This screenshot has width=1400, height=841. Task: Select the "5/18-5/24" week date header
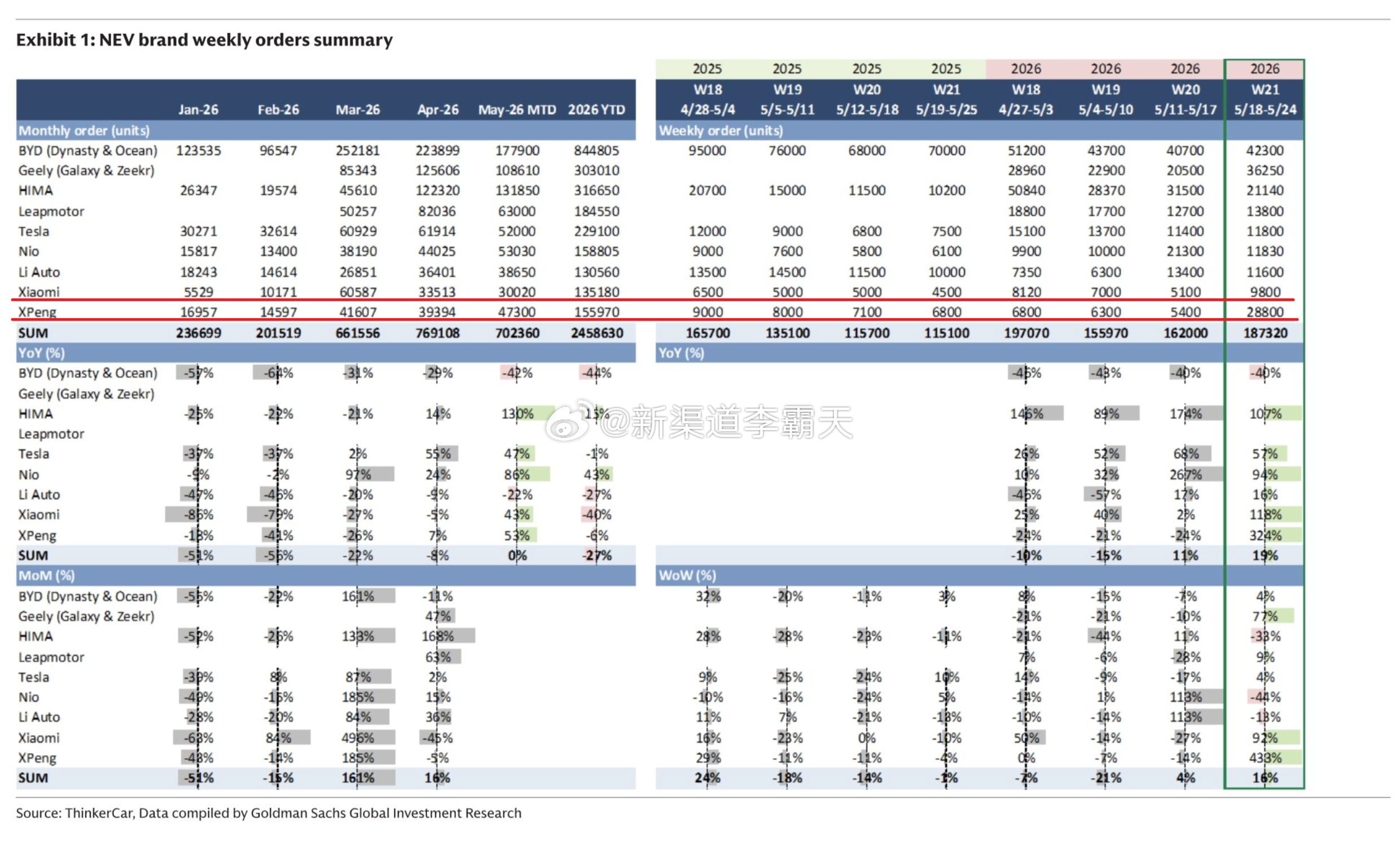pos(1265,109)
